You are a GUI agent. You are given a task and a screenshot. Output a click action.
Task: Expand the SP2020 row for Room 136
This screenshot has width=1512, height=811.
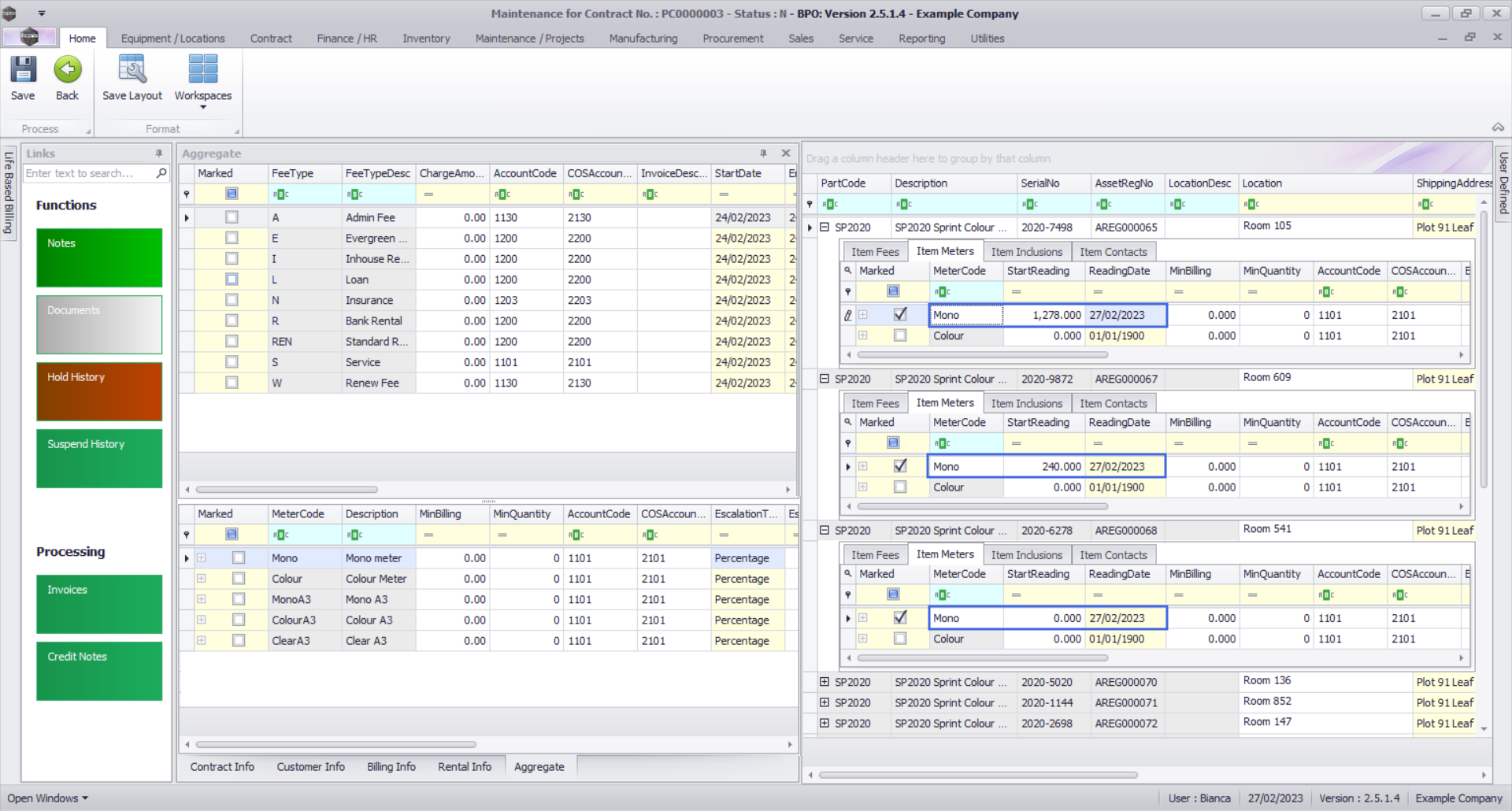tap(825, 682)
